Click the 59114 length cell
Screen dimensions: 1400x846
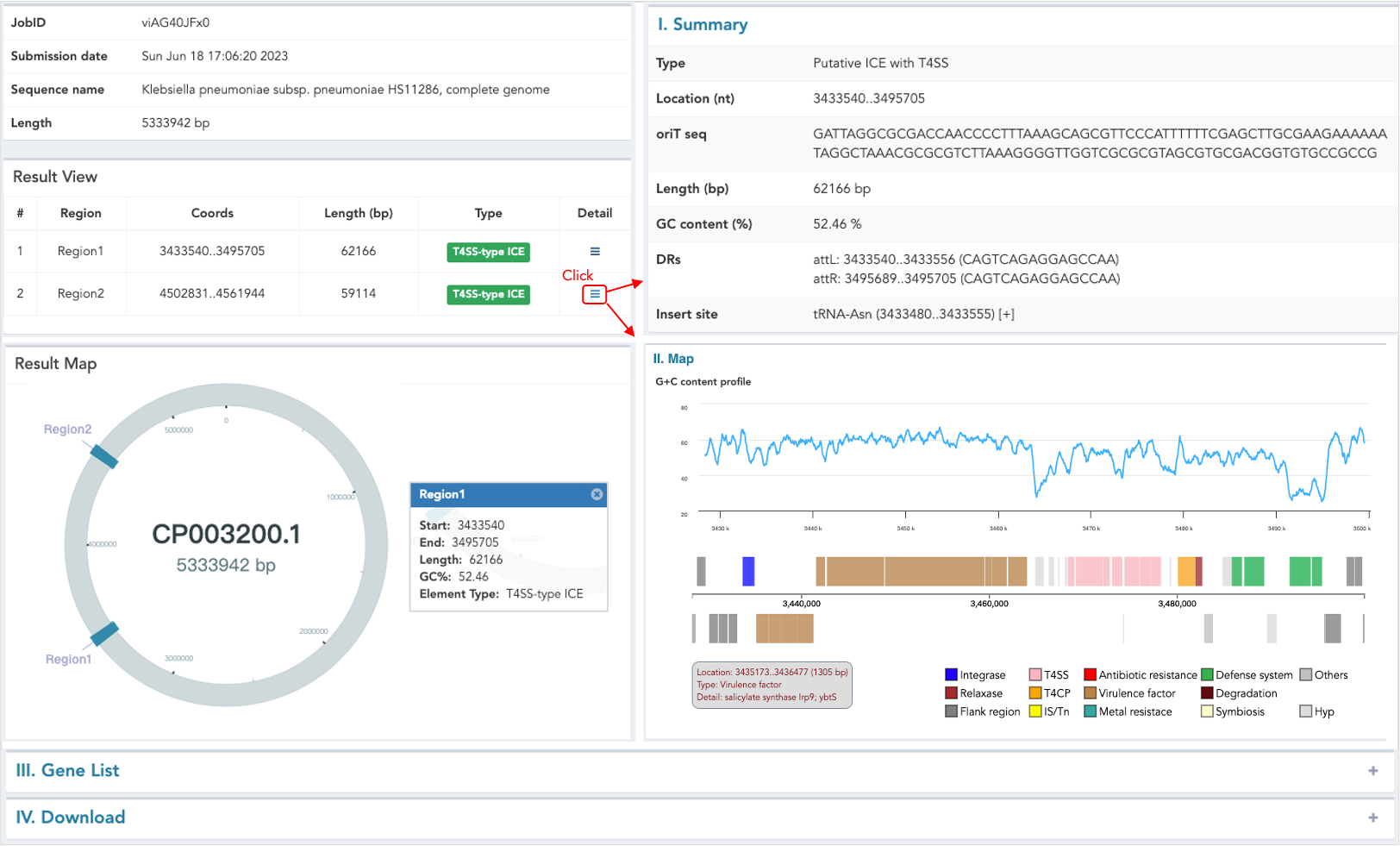click(x=359, y=293)
